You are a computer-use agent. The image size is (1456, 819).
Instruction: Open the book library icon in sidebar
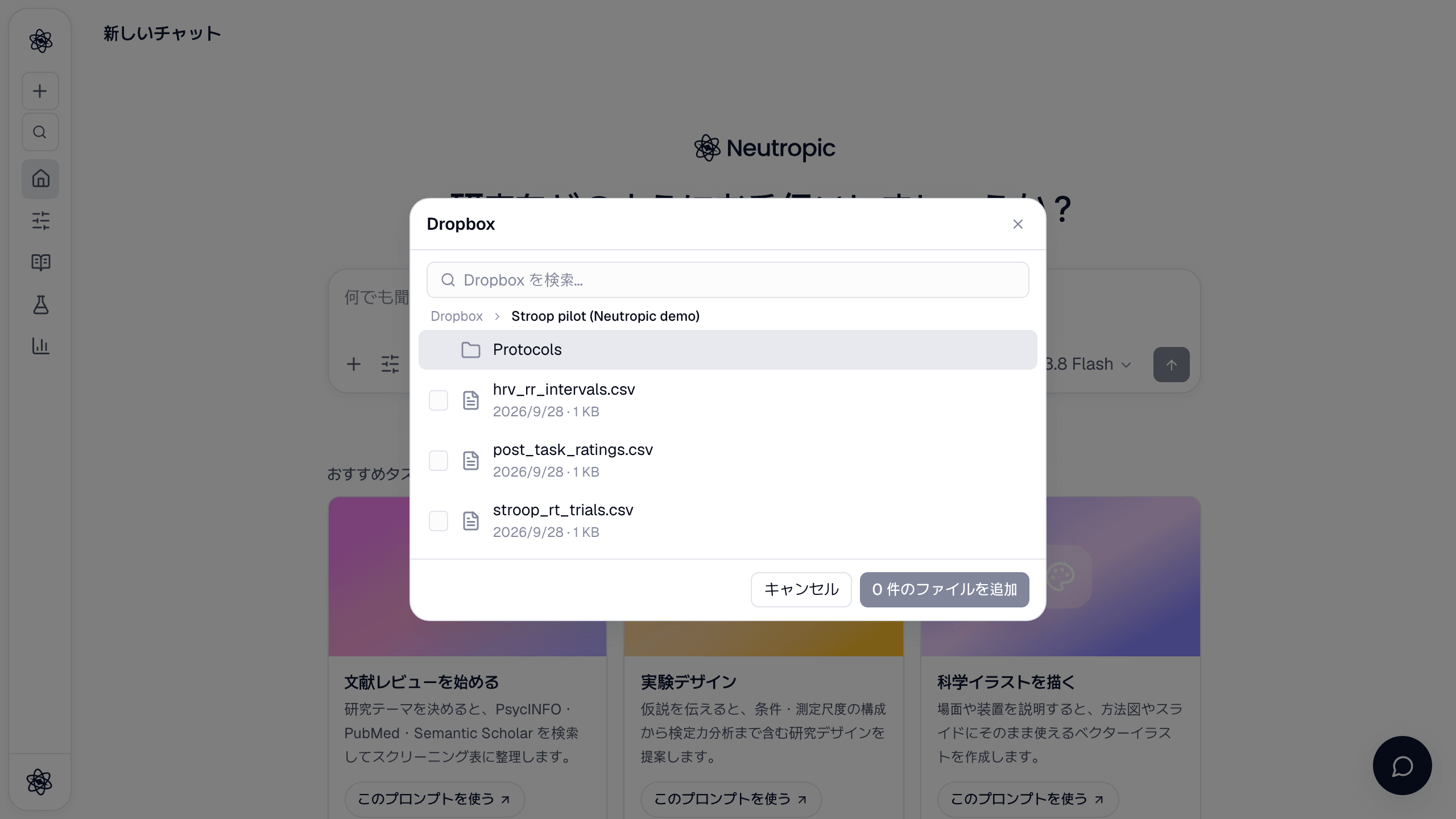click(x=40, y=263)
